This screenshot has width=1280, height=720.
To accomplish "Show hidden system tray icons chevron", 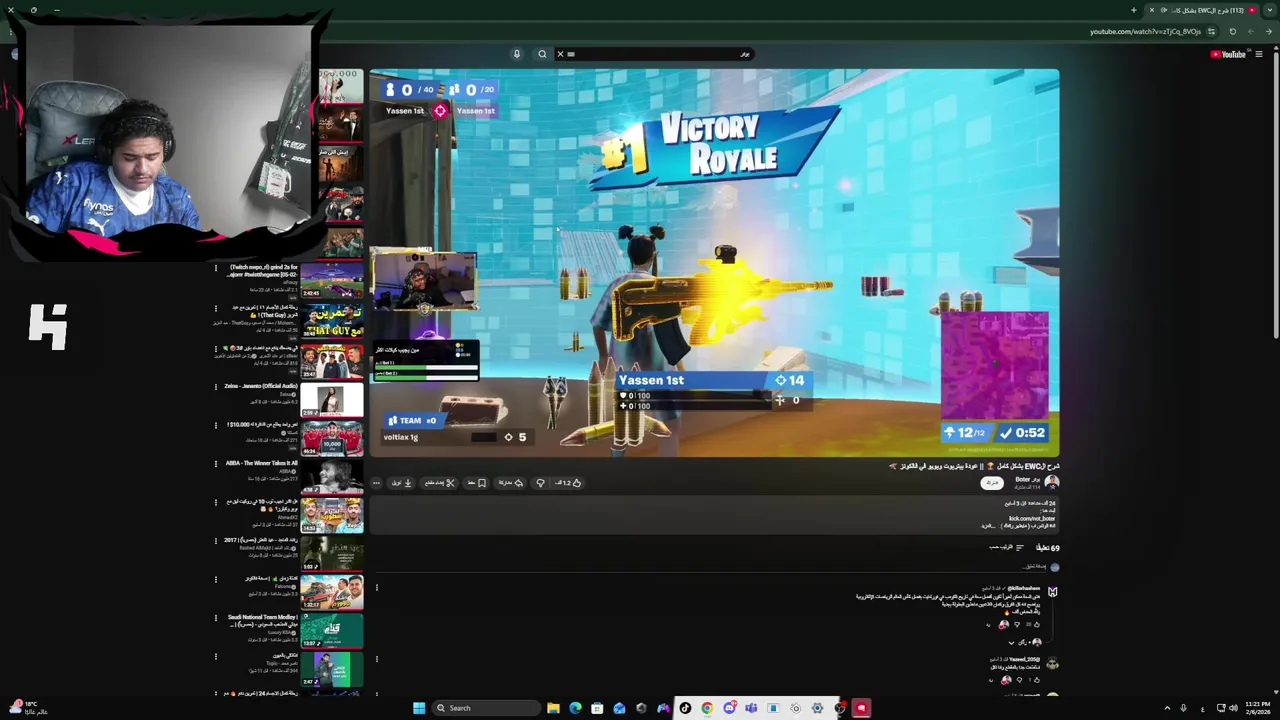I will click(1167, 708).
